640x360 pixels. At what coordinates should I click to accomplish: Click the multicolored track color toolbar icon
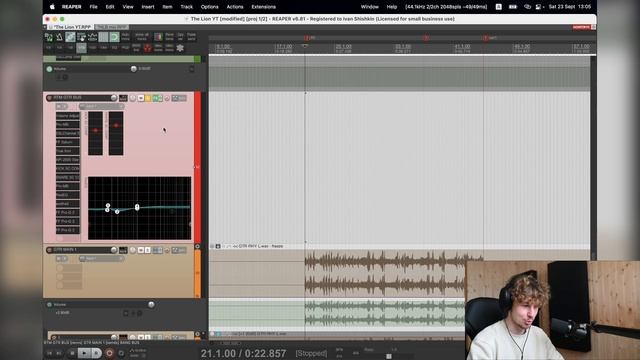[158, 37]
